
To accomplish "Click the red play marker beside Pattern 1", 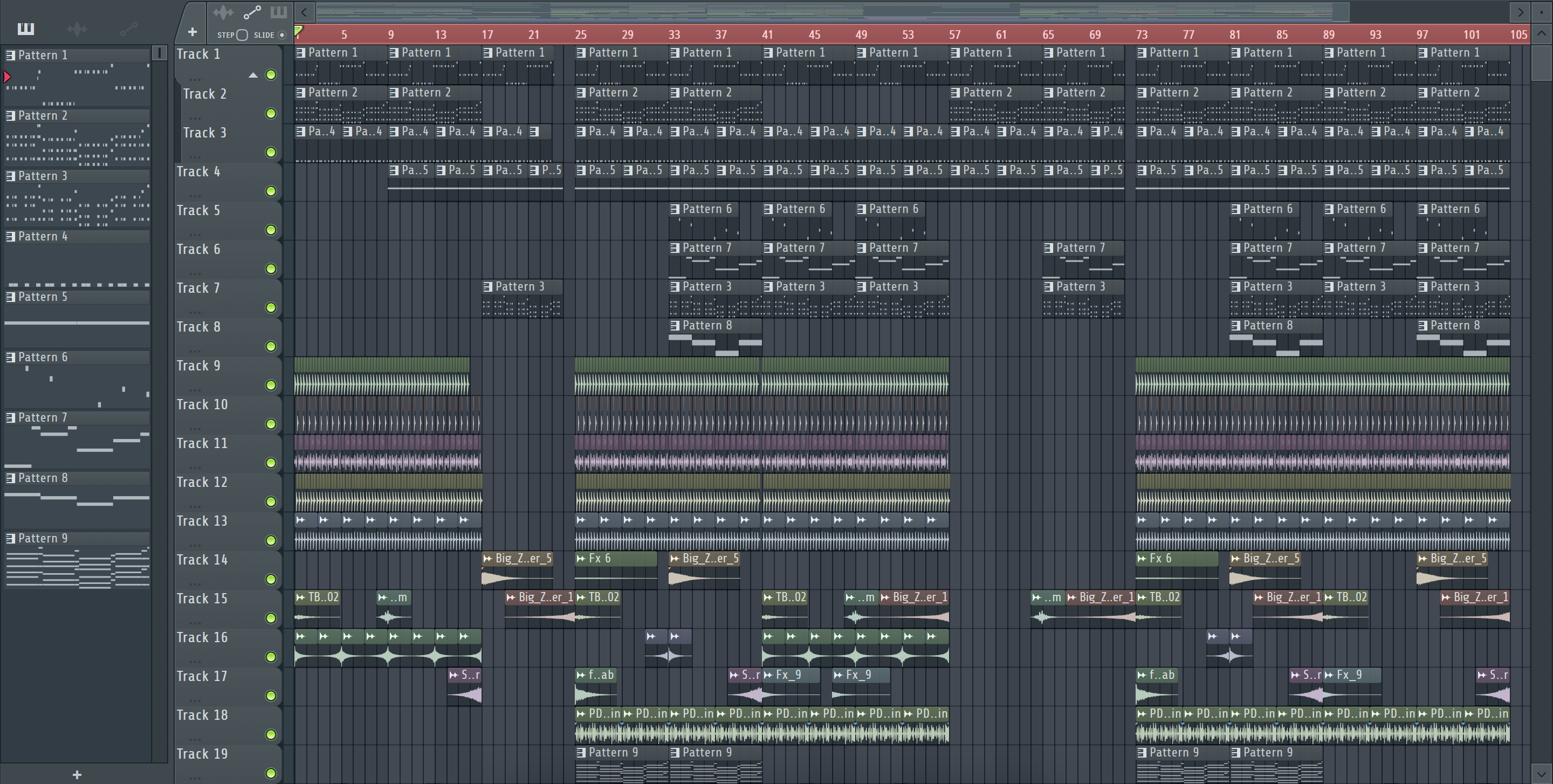I will tap(7, 77).
